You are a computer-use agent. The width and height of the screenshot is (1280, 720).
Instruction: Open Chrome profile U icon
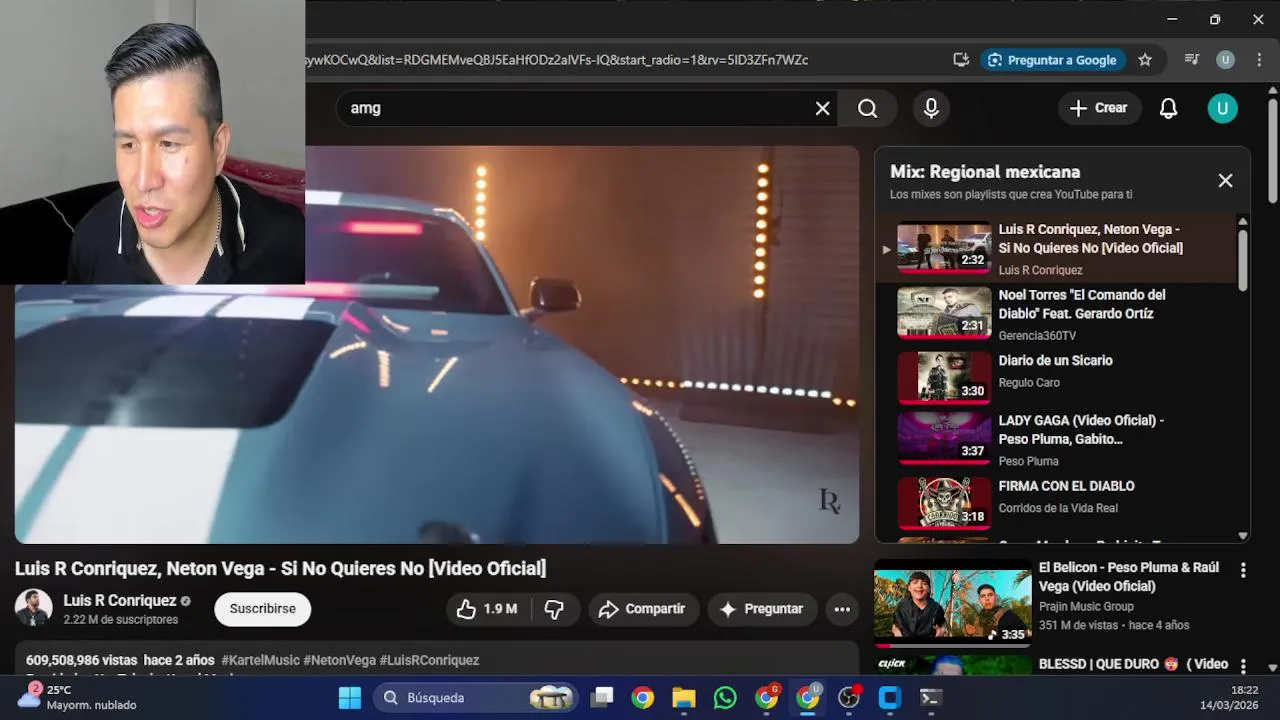click(1225, 60)
